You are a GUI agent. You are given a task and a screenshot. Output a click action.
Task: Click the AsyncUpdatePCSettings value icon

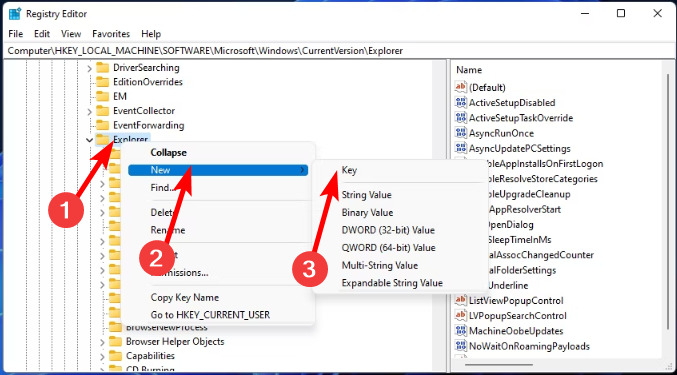click(x=461, y=148)
